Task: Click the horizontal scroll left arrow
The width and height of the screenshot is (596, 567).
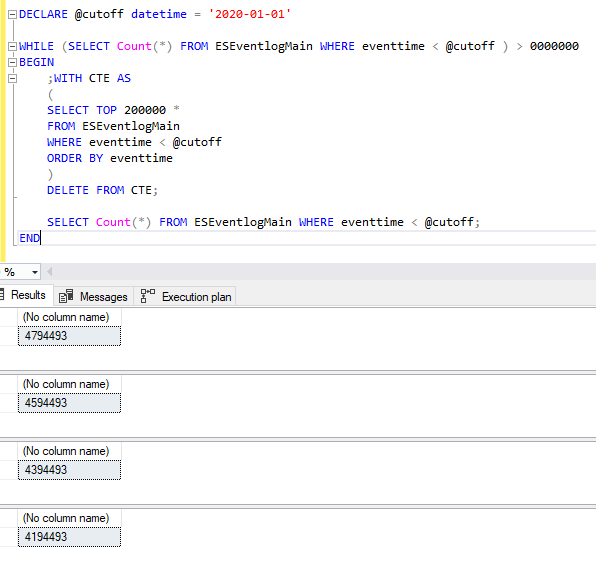Action: (x=49, y=272)
